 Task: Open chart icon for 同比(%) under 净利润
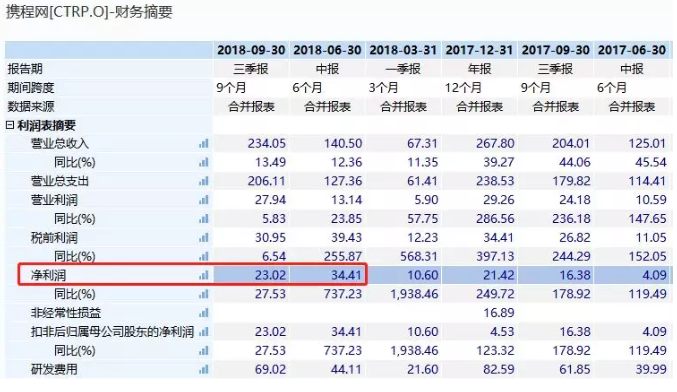tap(203, 294)
